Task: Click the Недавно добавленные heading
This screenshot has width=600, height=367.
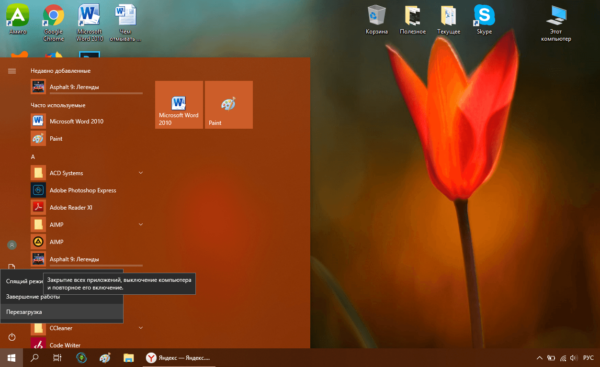Action: [60, 71]
